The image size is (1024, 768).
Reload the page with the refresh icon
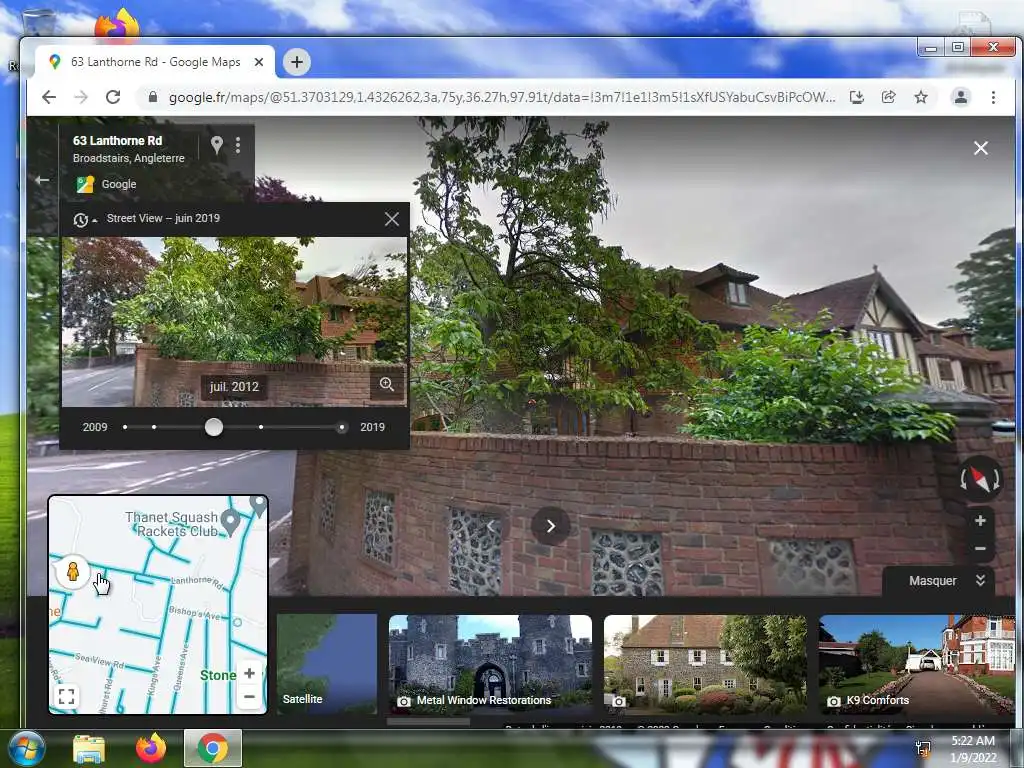click(113, 97)
